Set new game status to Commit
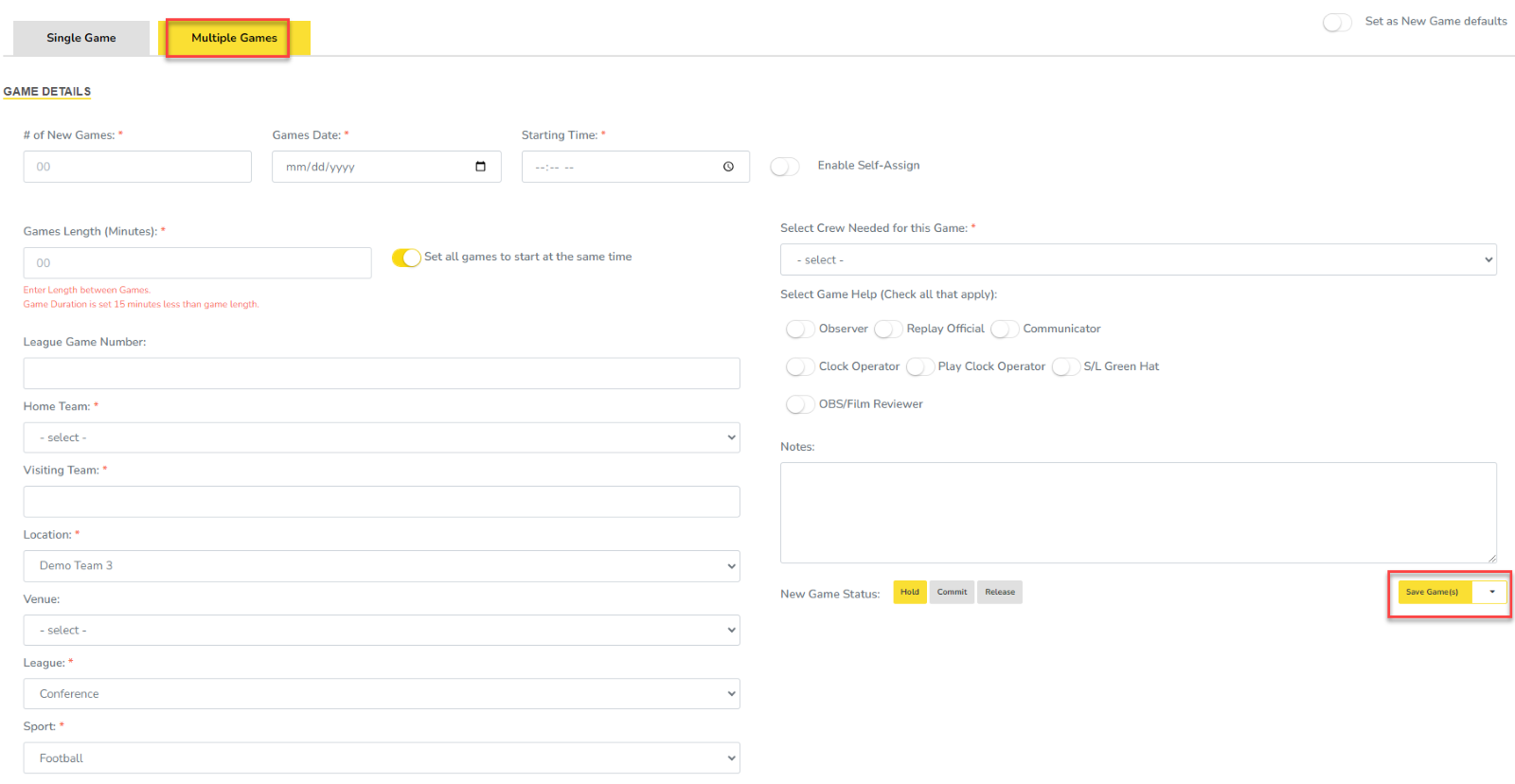Image resolution: width=1515 pixels, height=784 pixels. (x=952, y=592)
